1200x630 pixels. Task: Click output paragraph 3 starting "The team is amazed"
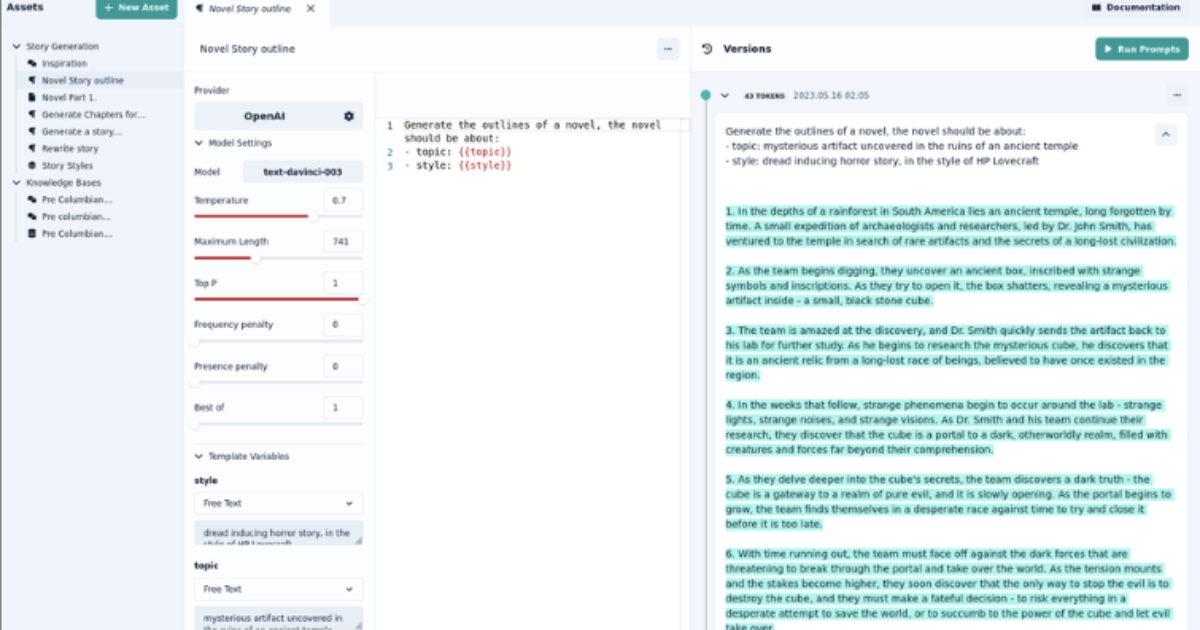[x=946, y=353]
